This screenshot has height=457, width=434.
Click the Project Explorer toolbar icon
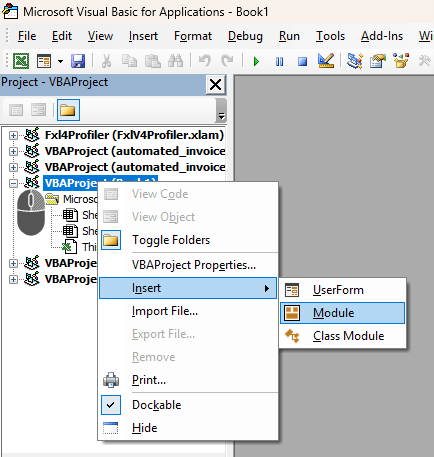pos(355,61)
